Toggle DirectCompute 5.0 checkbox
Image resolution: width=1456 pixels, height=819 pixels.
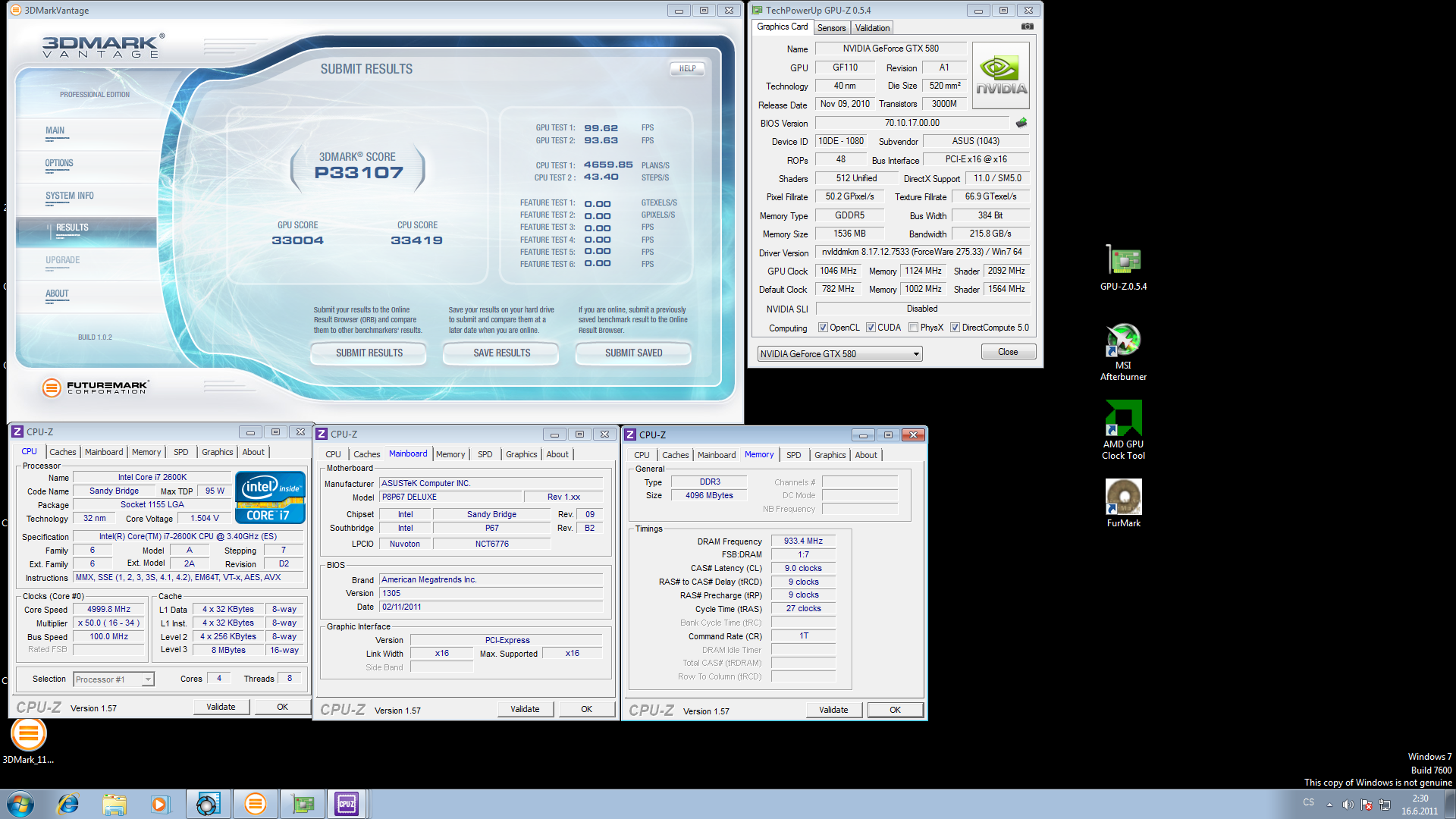point(955,328)
